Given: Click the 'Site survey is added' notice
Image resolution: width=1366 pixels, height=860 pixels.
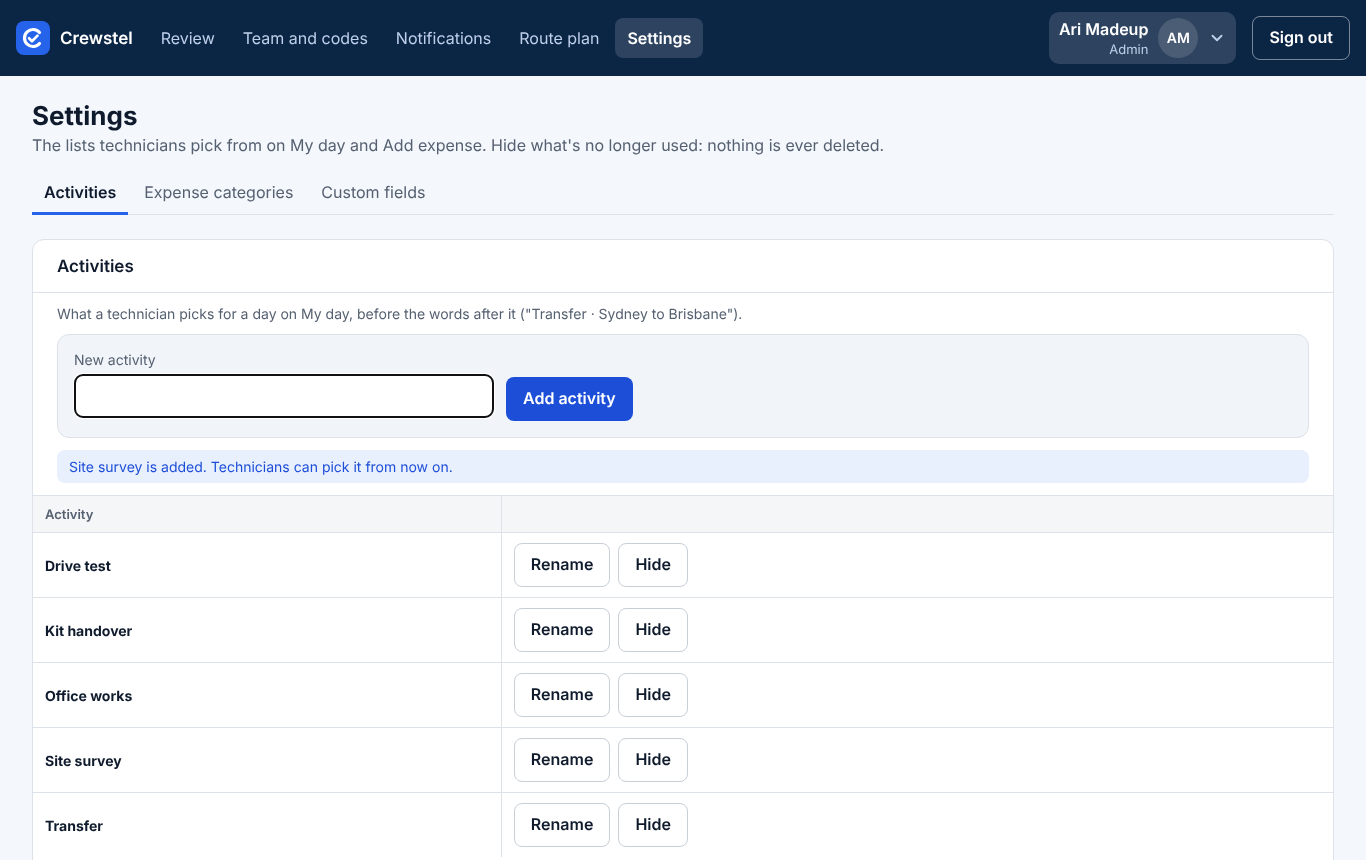Looking at the screenshot, I should pos(683,467).
